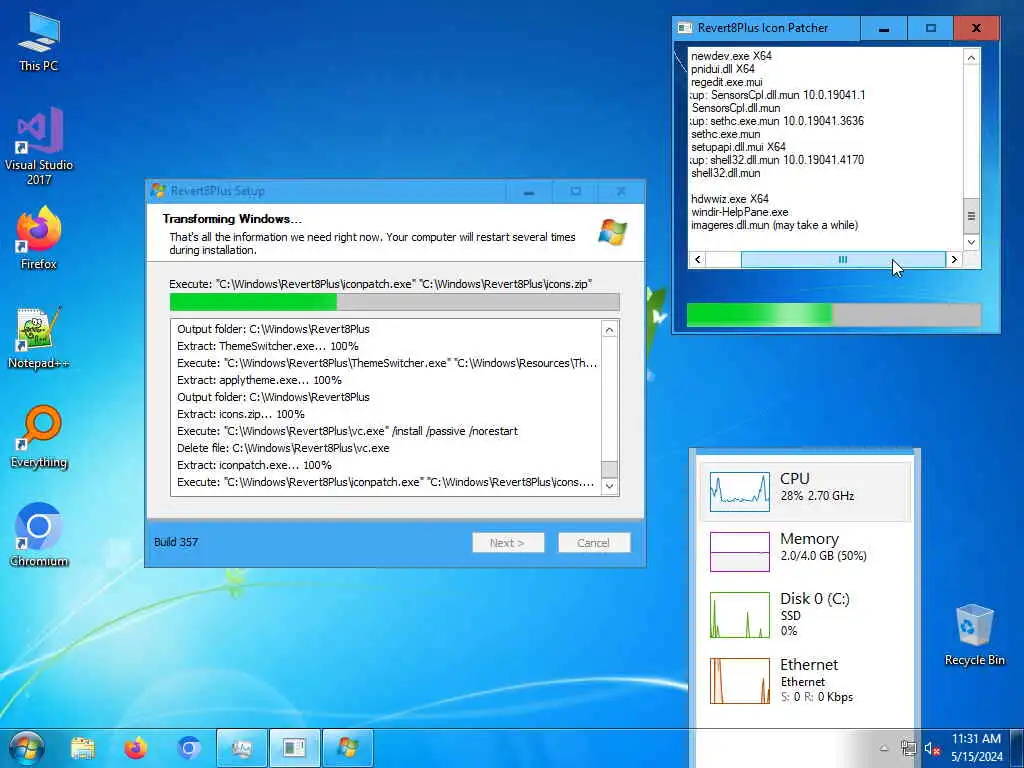Open the This PC desktop icon
The height and width of the screenshot is (768, 1024).
click(x=39, y=42)
